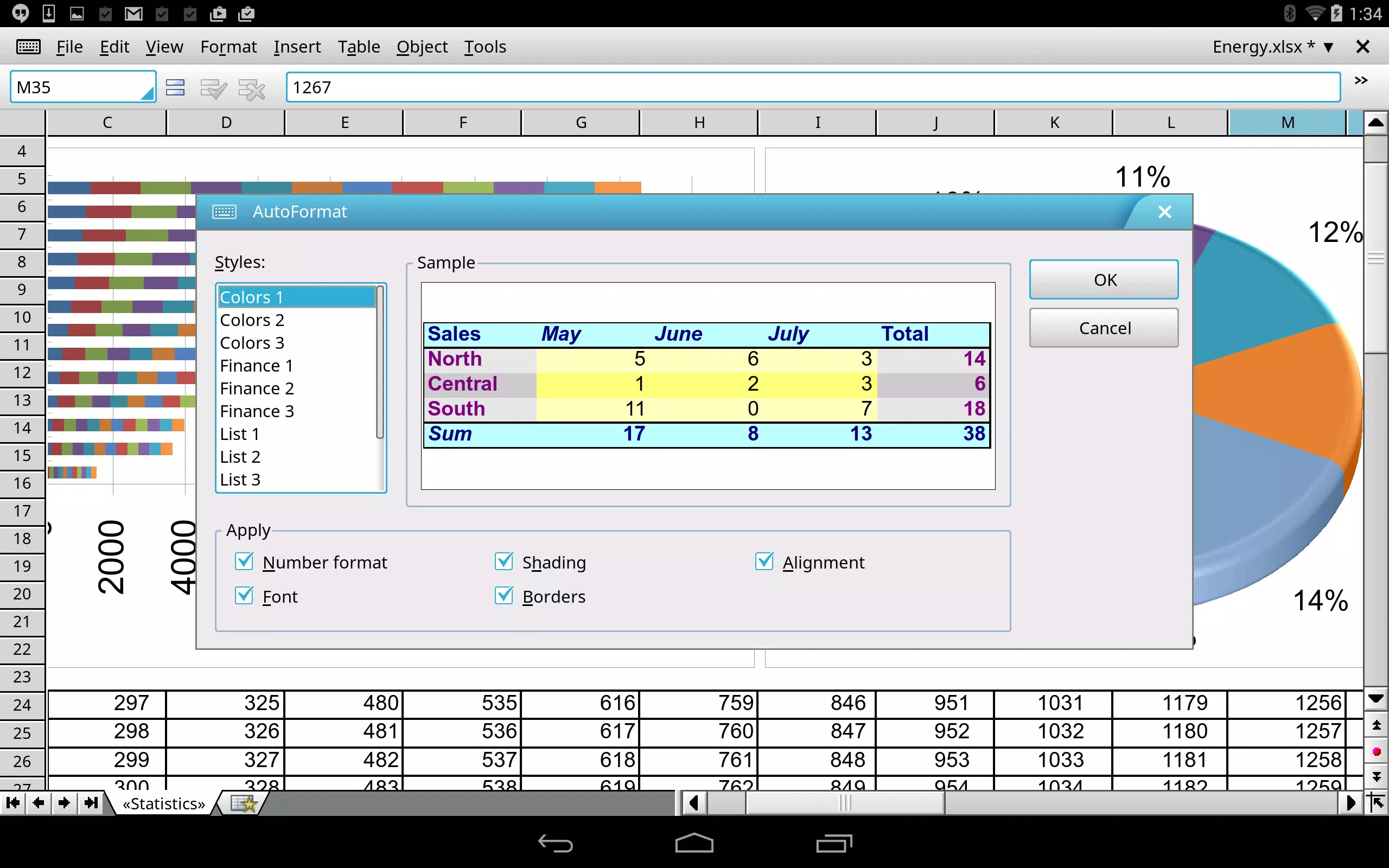This screenshot has height=868, width=1389.
Task: Open the formula list icon beside cell box
Action: (x=175, y=88)
